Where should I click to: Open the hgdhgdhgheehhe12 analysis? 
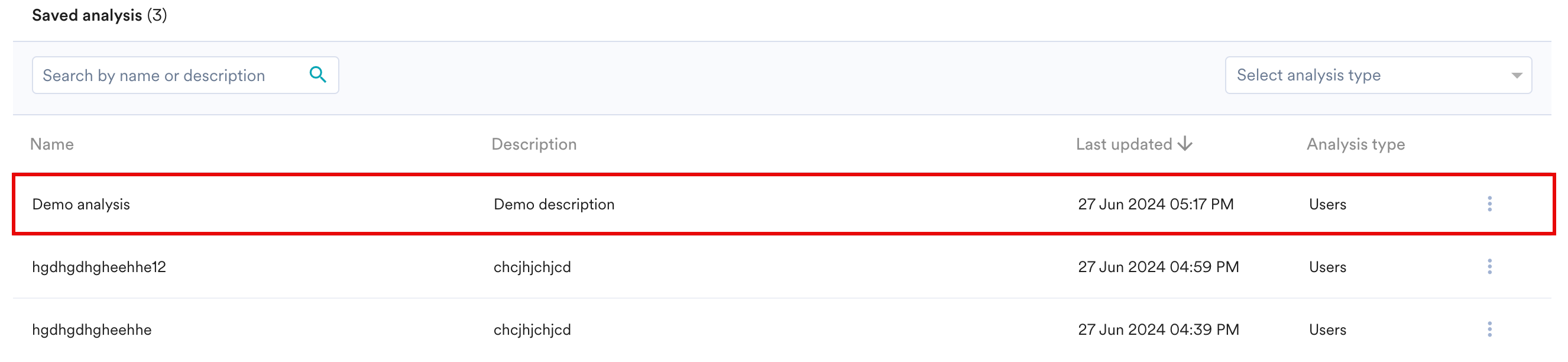coord(99,267)
